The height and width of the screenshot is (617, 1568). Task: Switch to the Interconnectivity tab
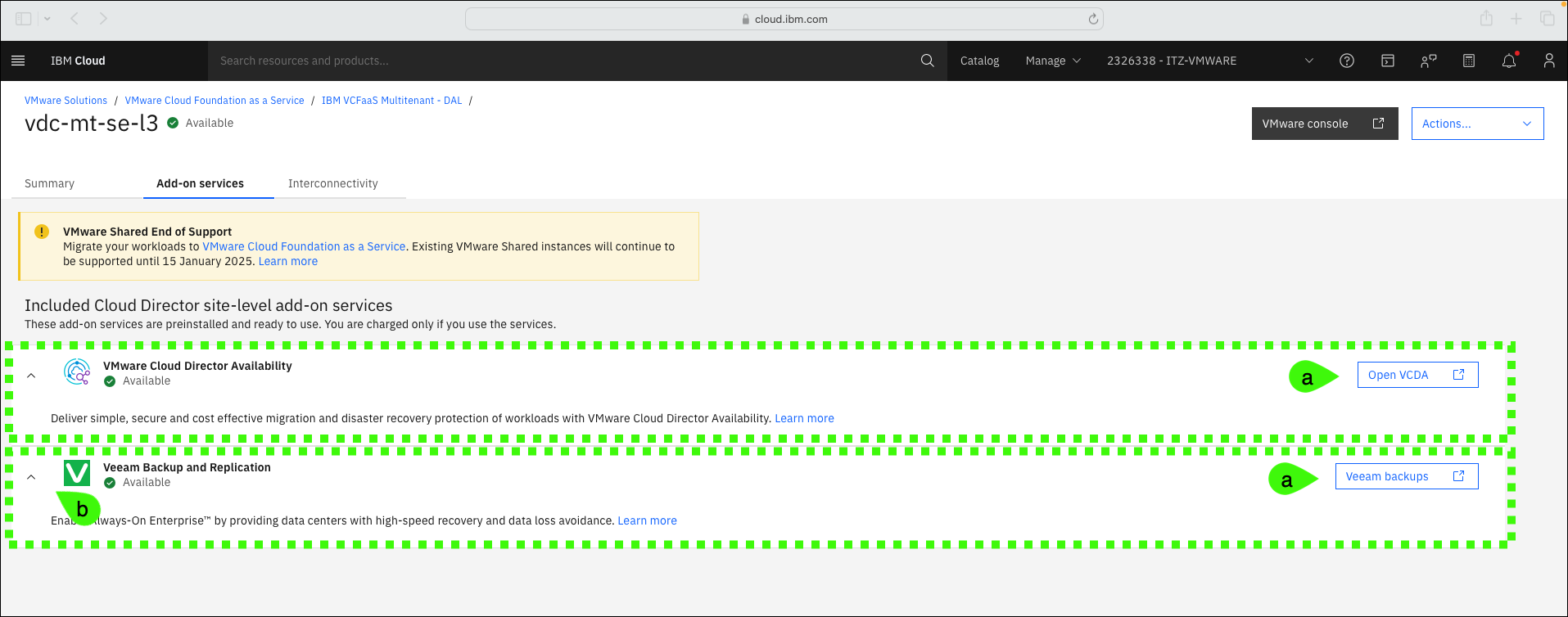coord(332,183)
